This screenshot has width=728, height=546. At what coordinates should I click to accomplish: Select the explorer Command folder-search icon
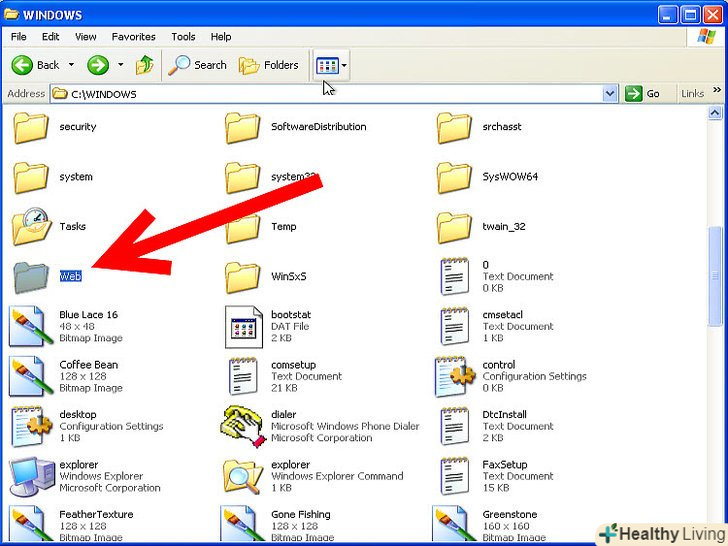(x=243, y=477)
